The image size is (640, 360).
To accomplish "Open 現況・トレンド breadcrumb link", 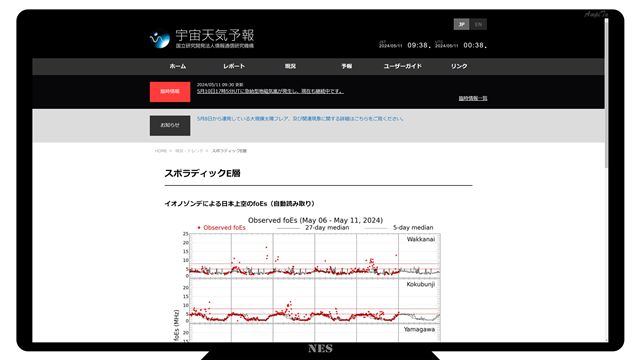I will [189, 151].
